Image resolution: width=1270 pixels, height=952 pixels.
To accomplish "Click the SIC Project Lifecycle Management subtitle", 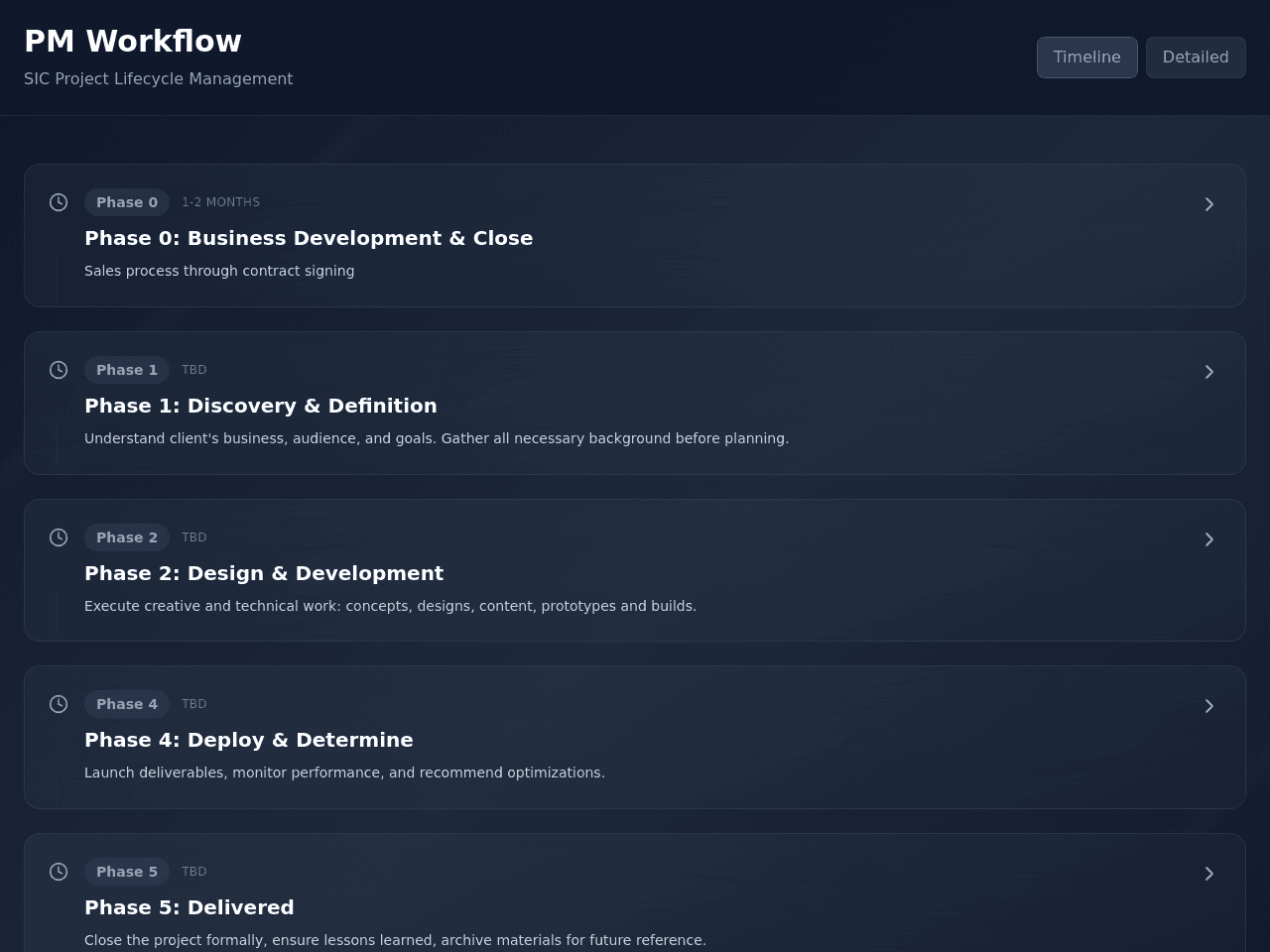I will [x=159, y=79].
